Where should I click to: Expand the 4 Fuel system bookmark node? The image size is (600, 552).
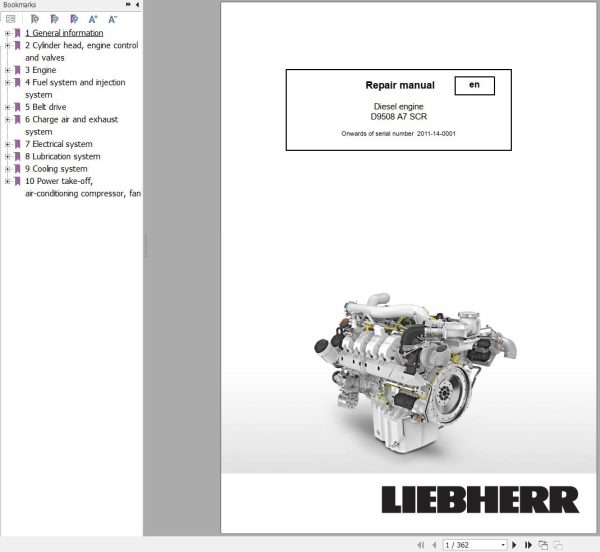coord(7,83)
